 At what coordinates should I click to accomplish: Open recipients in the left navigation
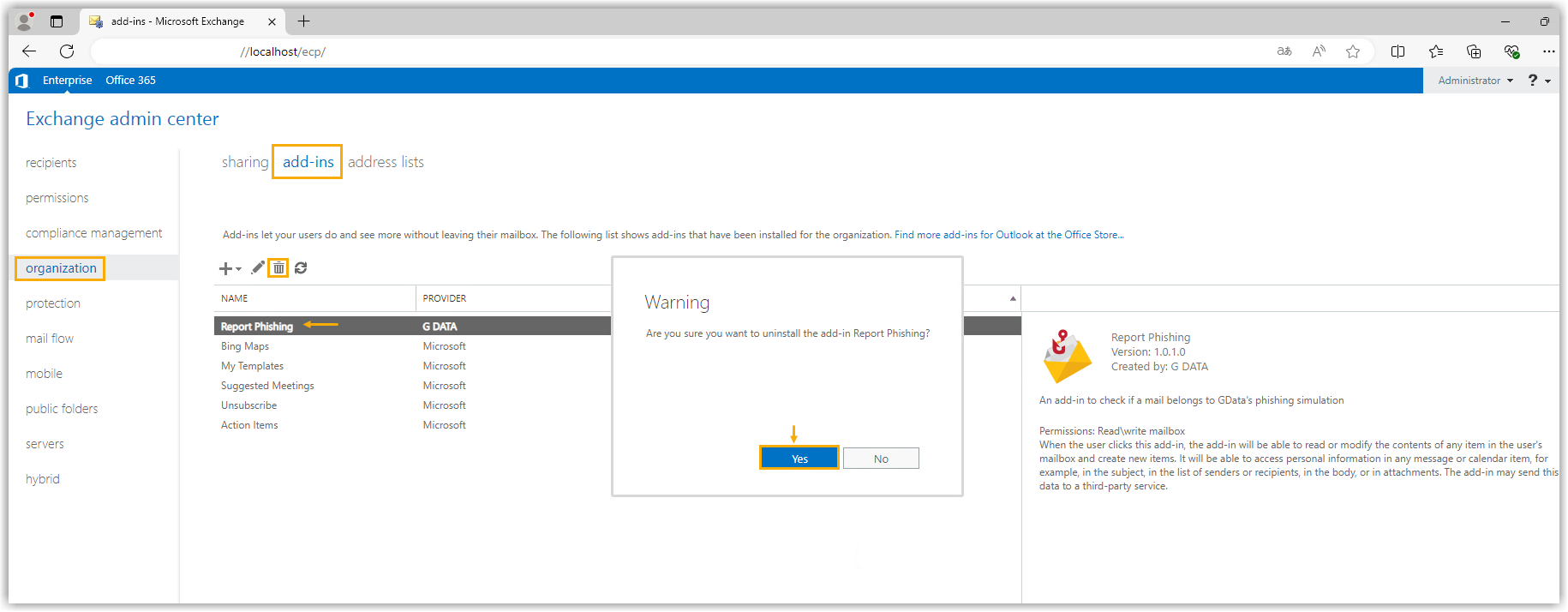tap(51, 163)
